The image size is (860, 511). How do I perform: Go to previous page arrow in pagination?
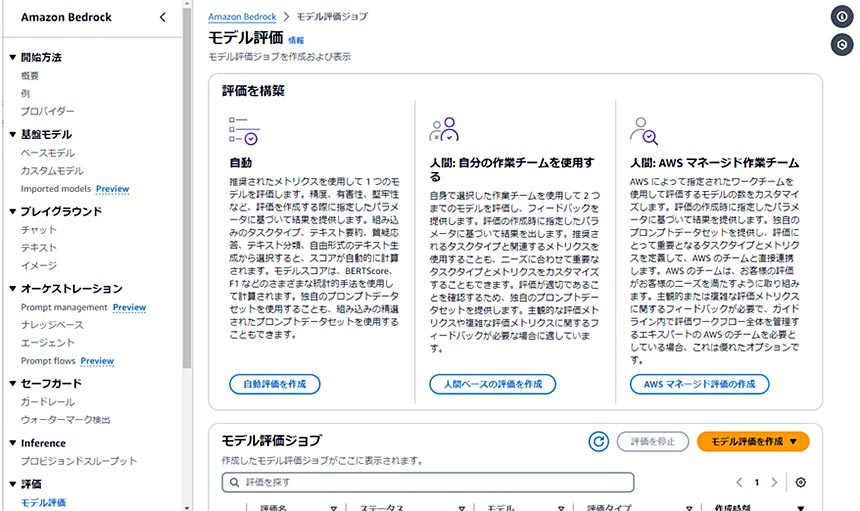[x=739, y=482]
